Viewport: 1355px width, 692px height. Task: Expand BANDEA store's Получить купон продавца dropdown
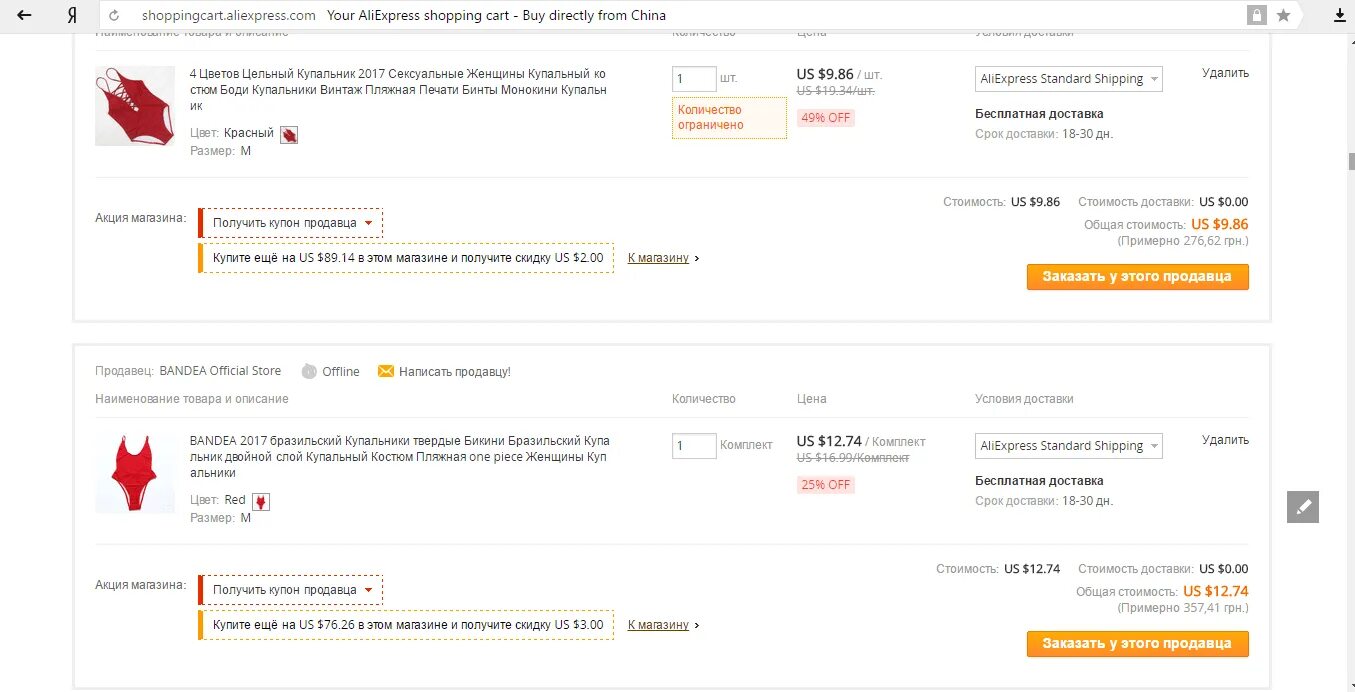(x=292, y=590)
